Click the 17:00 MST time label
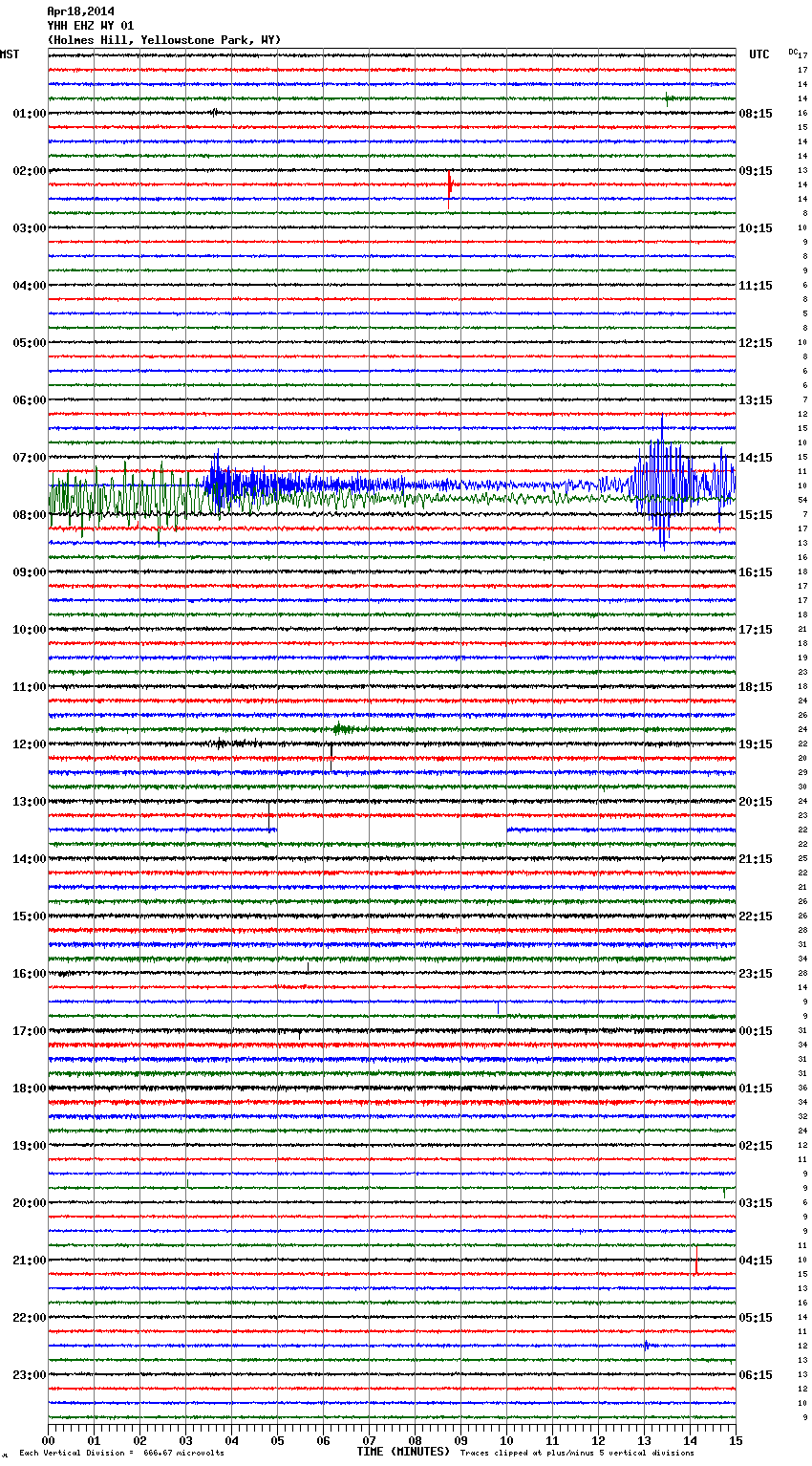 tap(29, 1031)
